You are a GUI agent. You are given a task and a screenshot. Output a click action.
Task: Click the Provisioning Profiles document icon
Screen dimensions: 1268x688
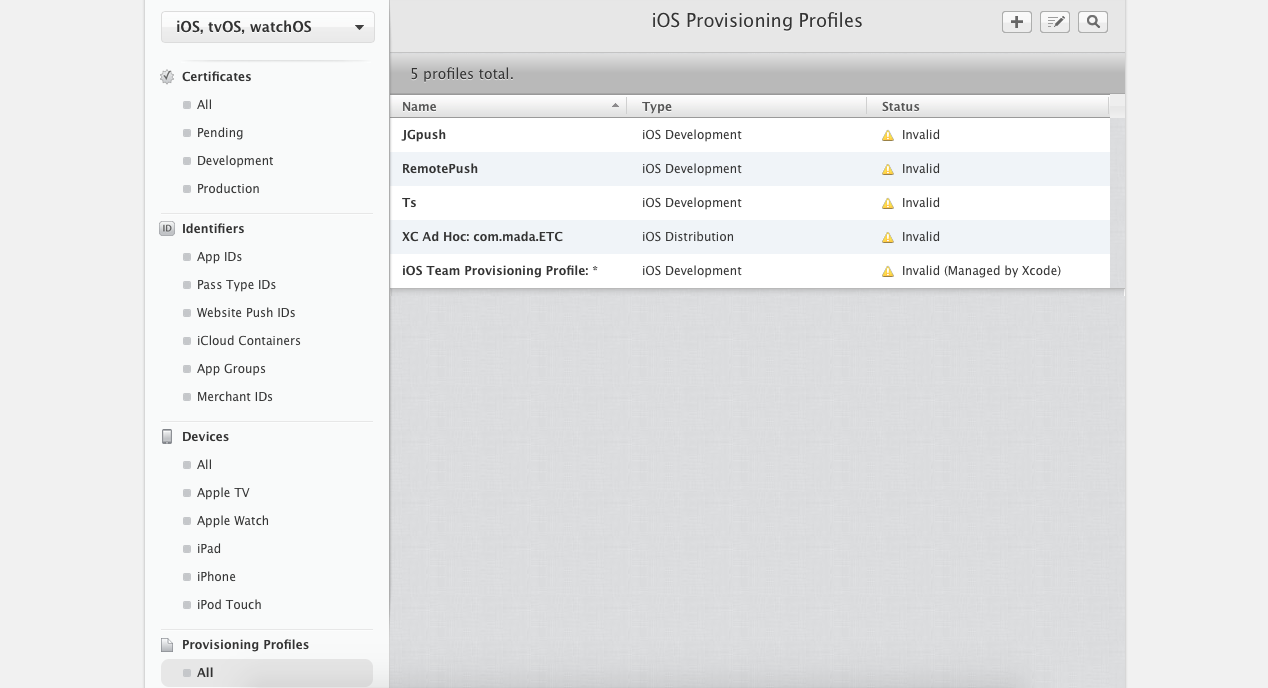pyautogui.click(x=167, y=645)
